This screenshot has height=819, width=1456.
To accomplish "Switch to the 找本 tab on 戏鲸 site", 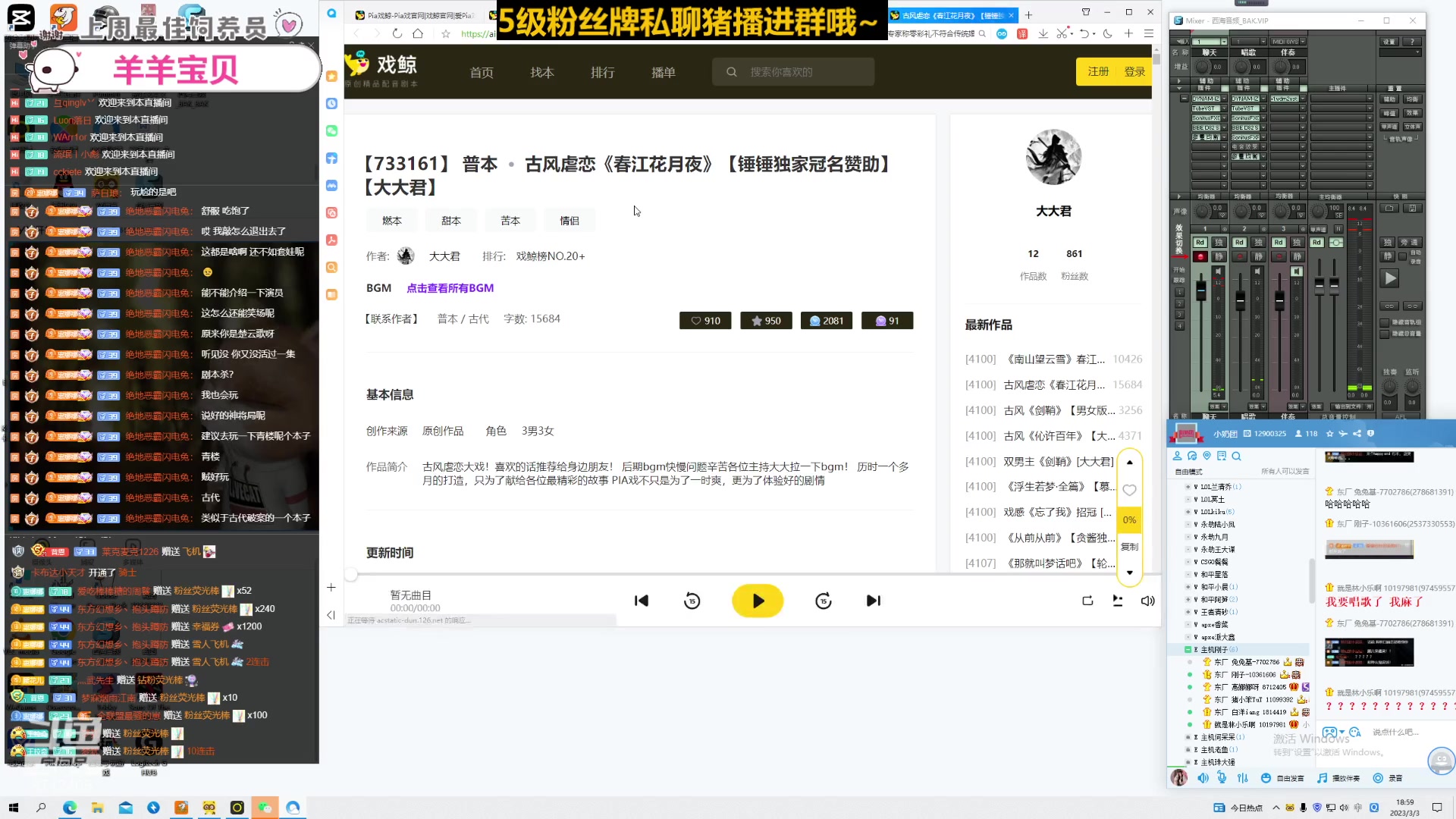I will pyautogui.click(x=541, y=72).
